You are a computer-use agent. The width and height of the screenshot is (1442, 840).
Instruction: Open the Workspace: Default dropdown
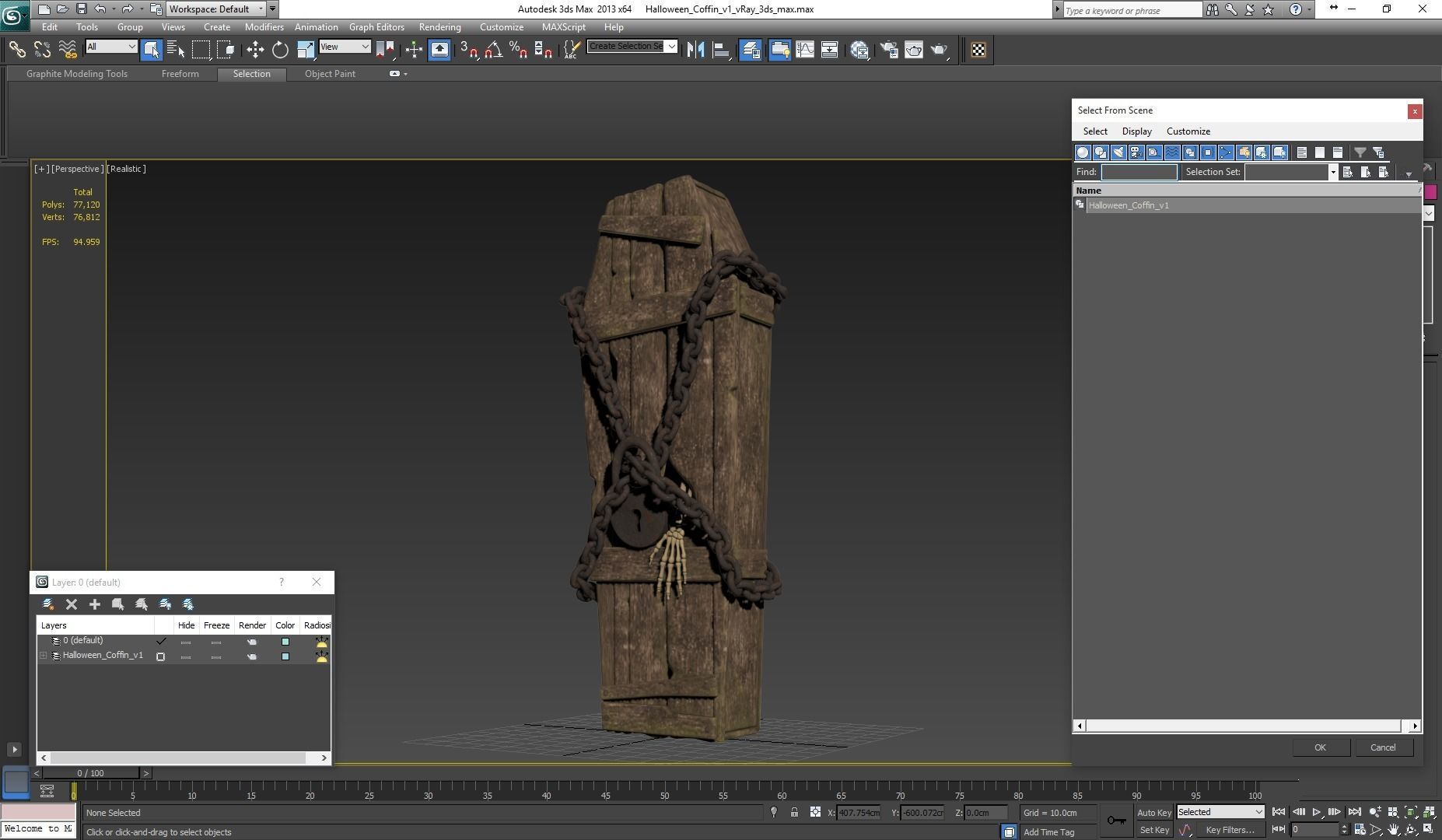tap(217, 9)
